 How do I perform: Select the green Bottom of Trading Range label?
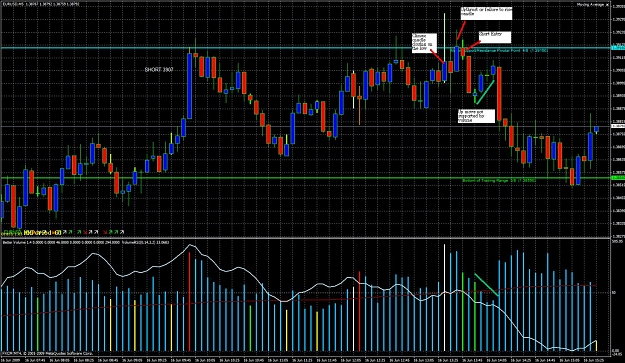click(x=499, y=181)
